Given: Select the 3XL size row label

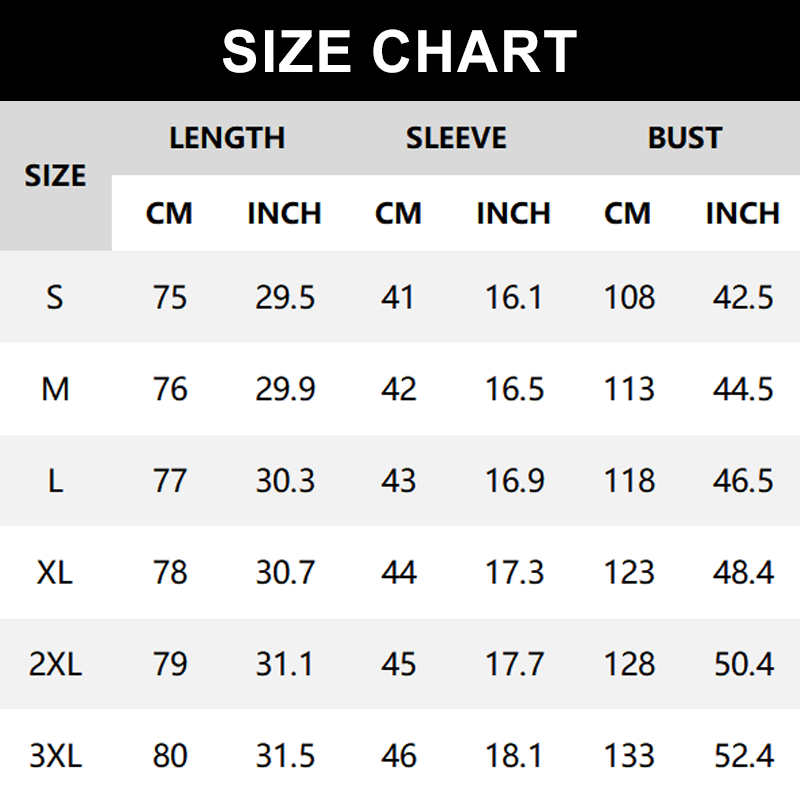Looking at the screenshot, I should [x=55, y=756].
